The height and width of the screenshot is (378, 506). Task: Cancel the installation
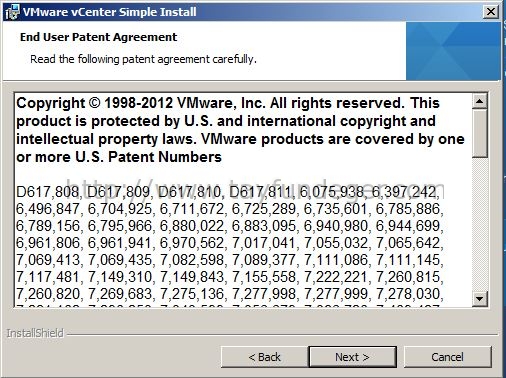pos(447,357)
